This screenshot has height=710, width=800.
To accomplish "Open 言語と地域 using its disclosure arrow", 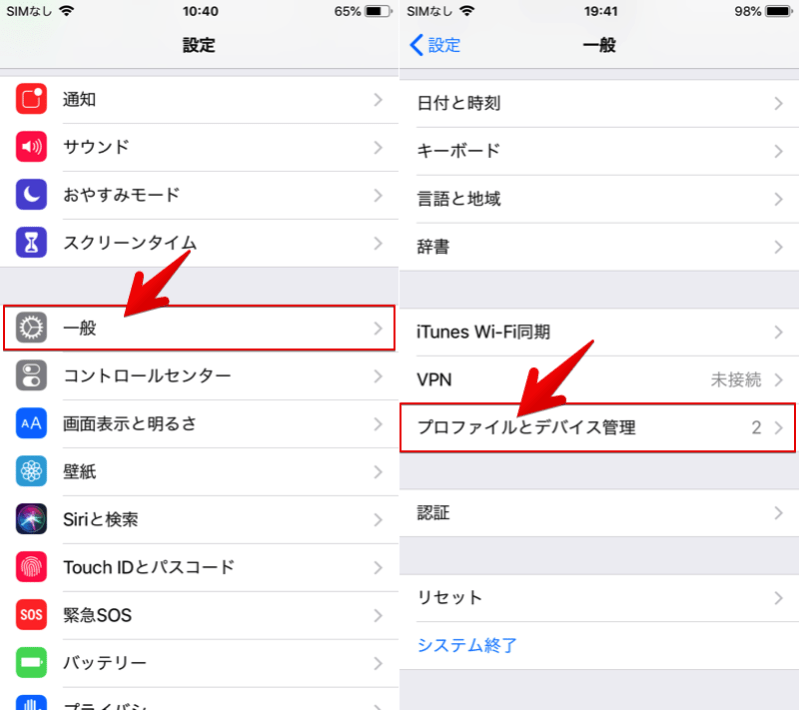I will 779,199.
